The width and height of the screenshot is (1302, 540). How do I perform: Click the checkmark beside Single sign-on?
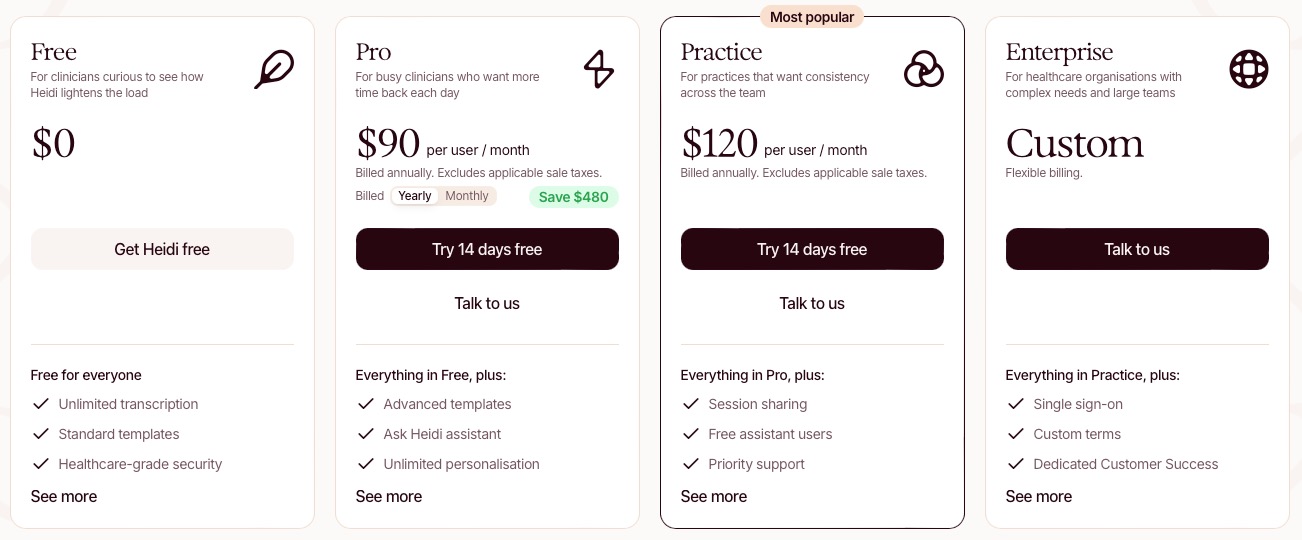pyautogui.click(x=1016, y=404)
